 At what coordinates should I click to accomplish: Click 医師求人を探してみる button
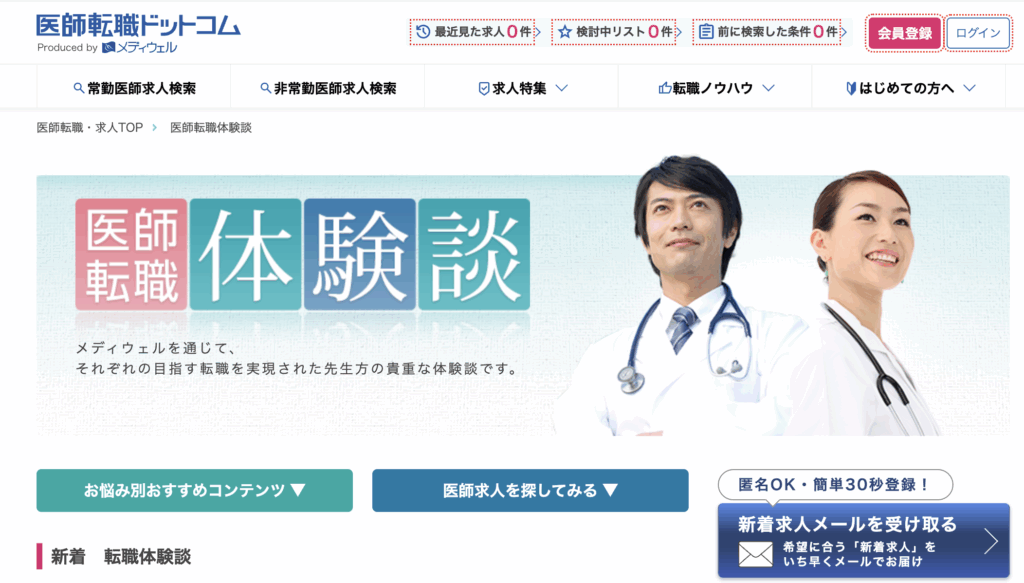coord(530,490)
